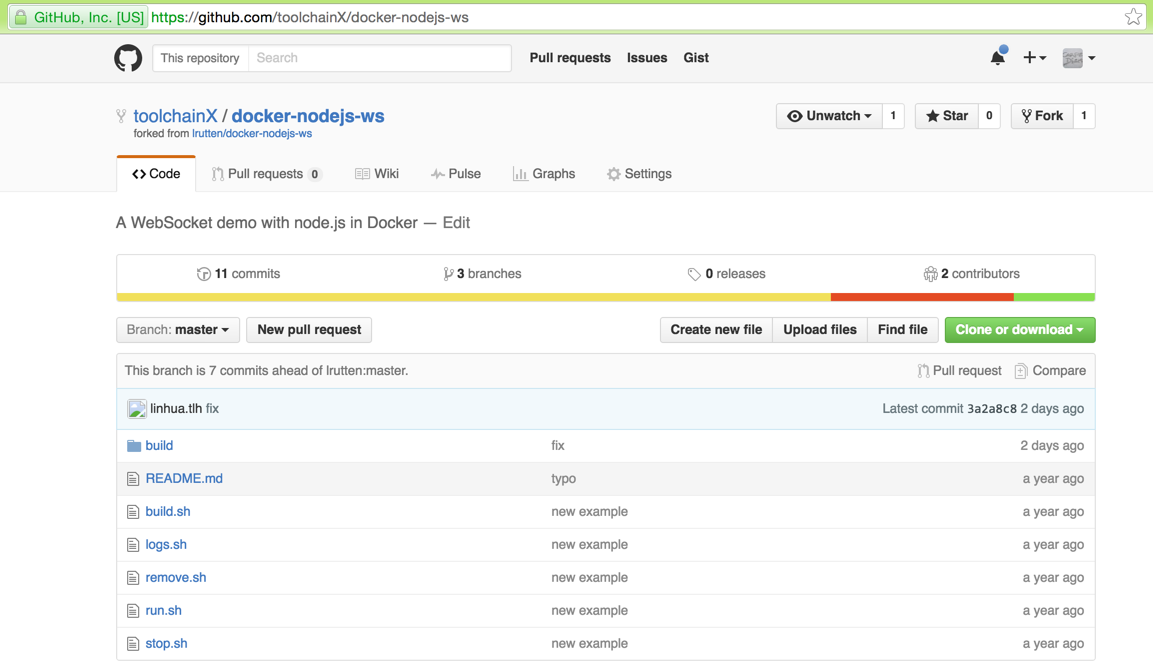The height and width of the screenshot is (668, 1153).
Task: Open latest commit 3a2a8c8
Action: (x=991, y=409)
